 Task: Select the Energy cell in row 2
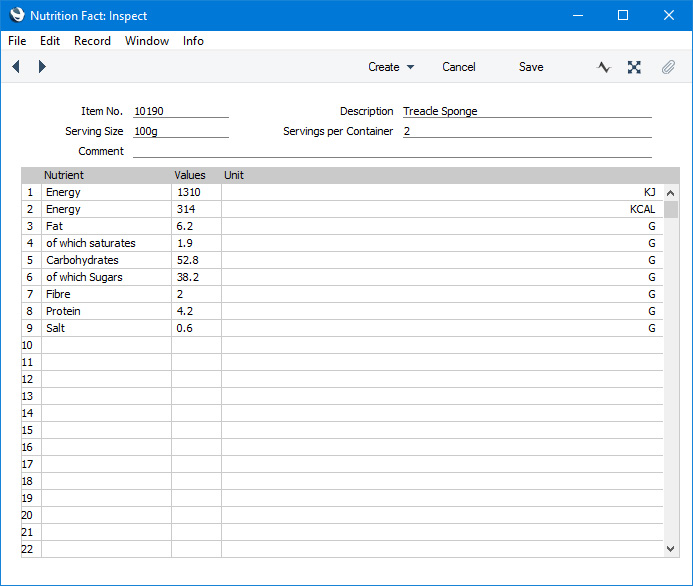click(107, 209)
